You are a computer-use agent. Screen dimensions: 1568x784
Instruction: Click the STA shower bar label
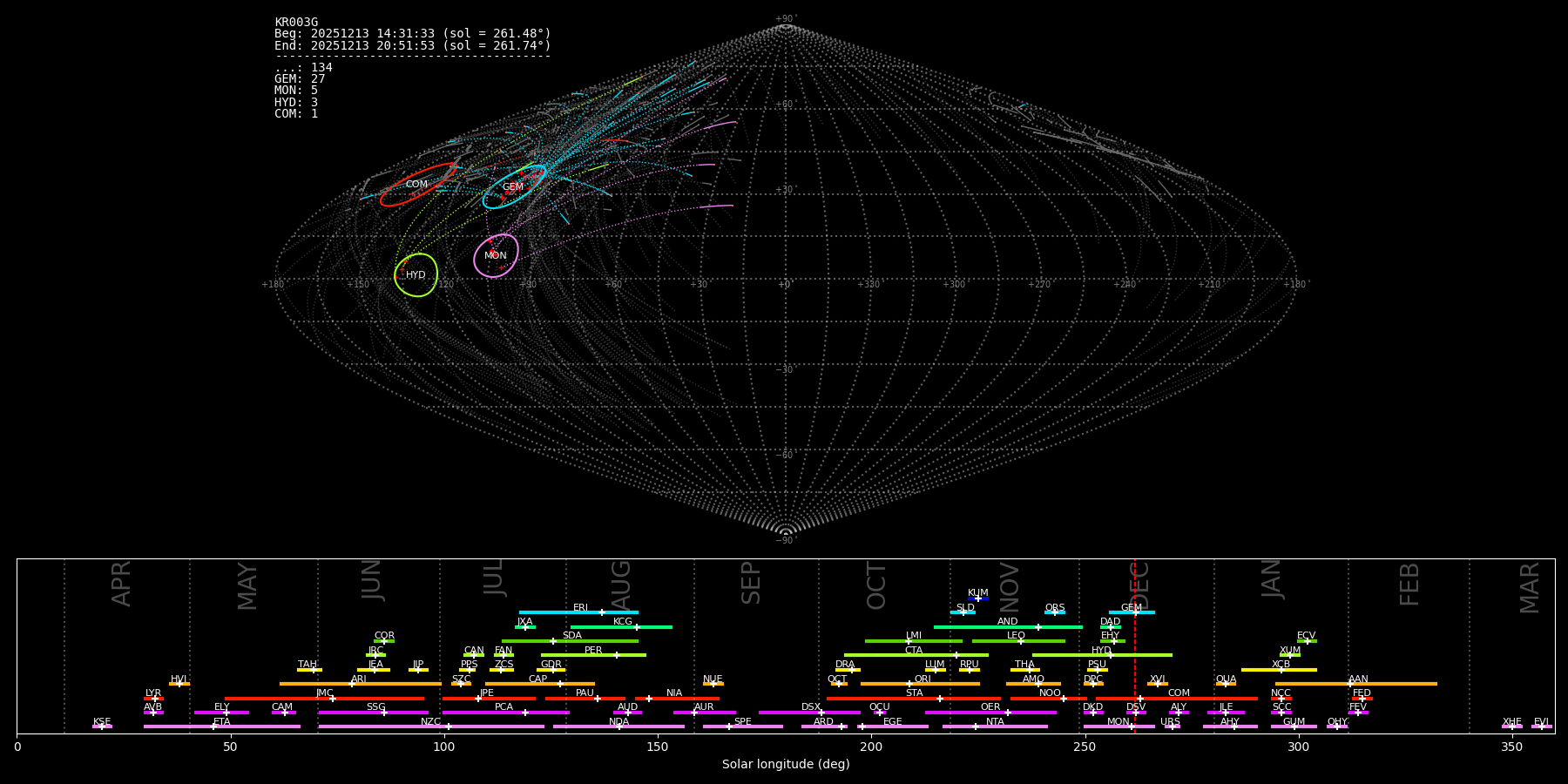tap(914, 693)
